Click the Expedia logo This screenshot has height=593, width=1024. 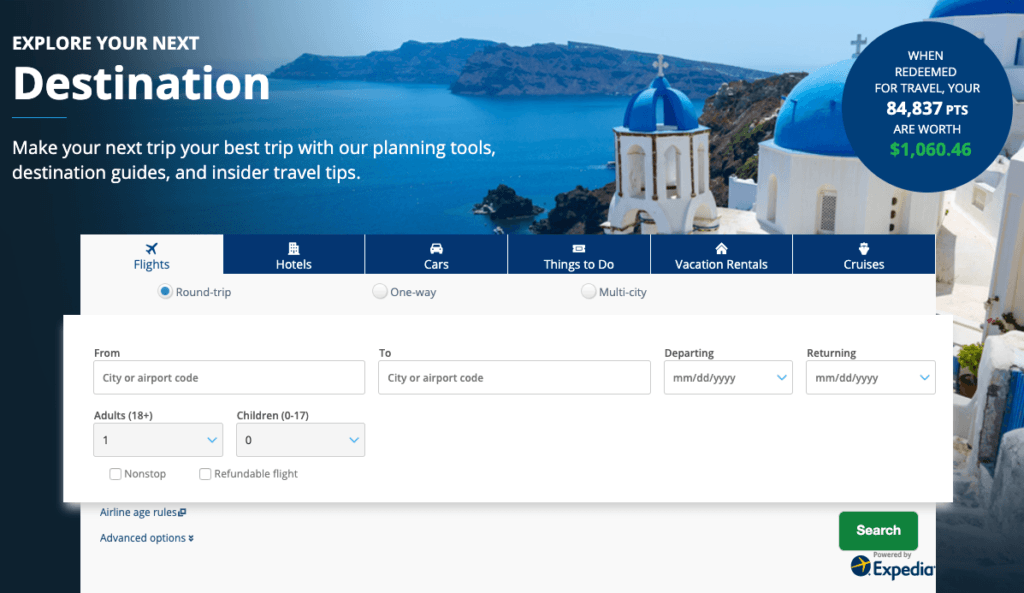tap(893, 566)
